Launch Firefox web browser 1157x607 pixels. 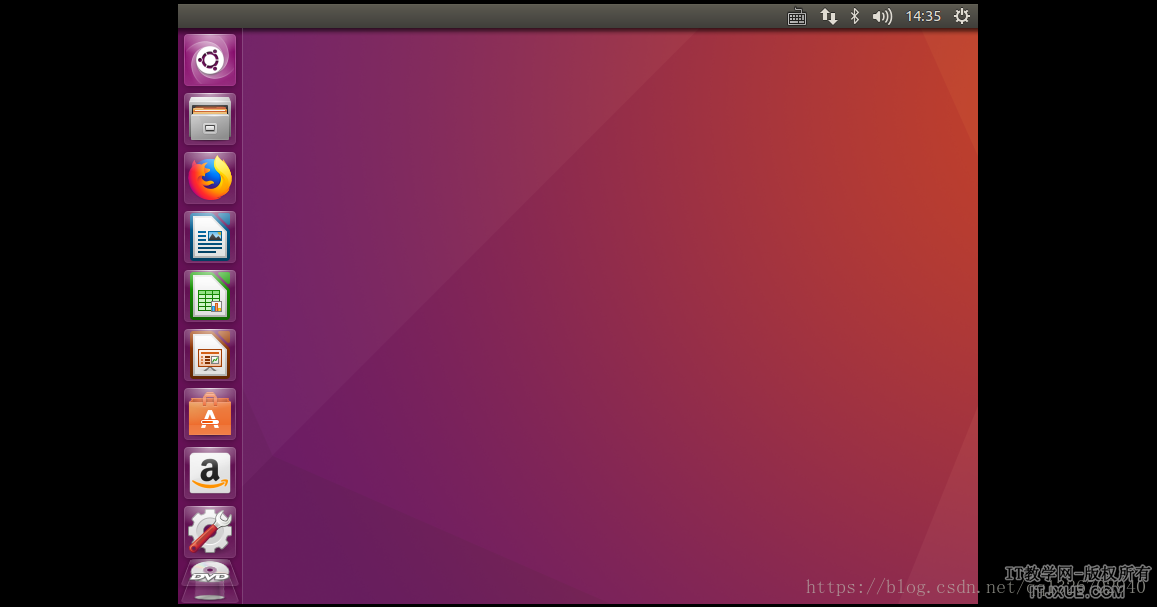point(210,178)
